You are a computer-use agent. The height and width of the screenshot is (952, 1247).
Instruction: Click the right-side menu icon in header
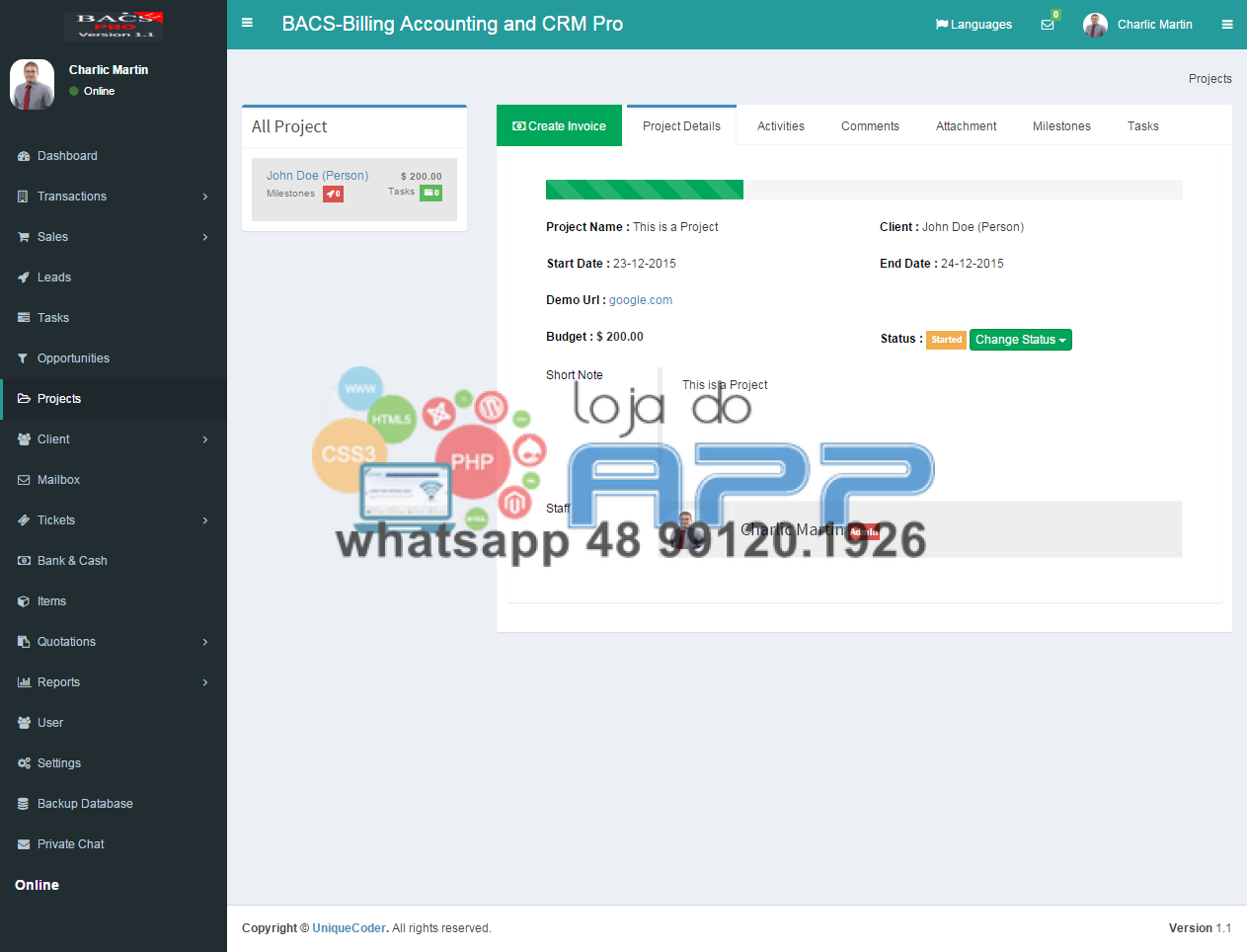[x=1227, y=25]
